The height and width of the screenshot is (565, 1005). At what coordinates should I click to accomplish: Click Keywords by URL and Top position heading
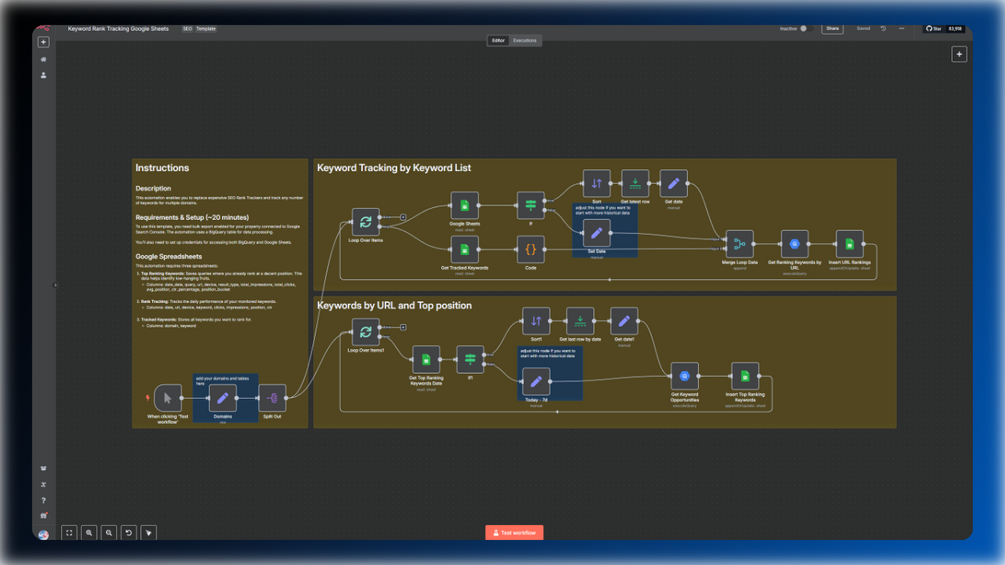pyautogui.click(x=394, y=306)
